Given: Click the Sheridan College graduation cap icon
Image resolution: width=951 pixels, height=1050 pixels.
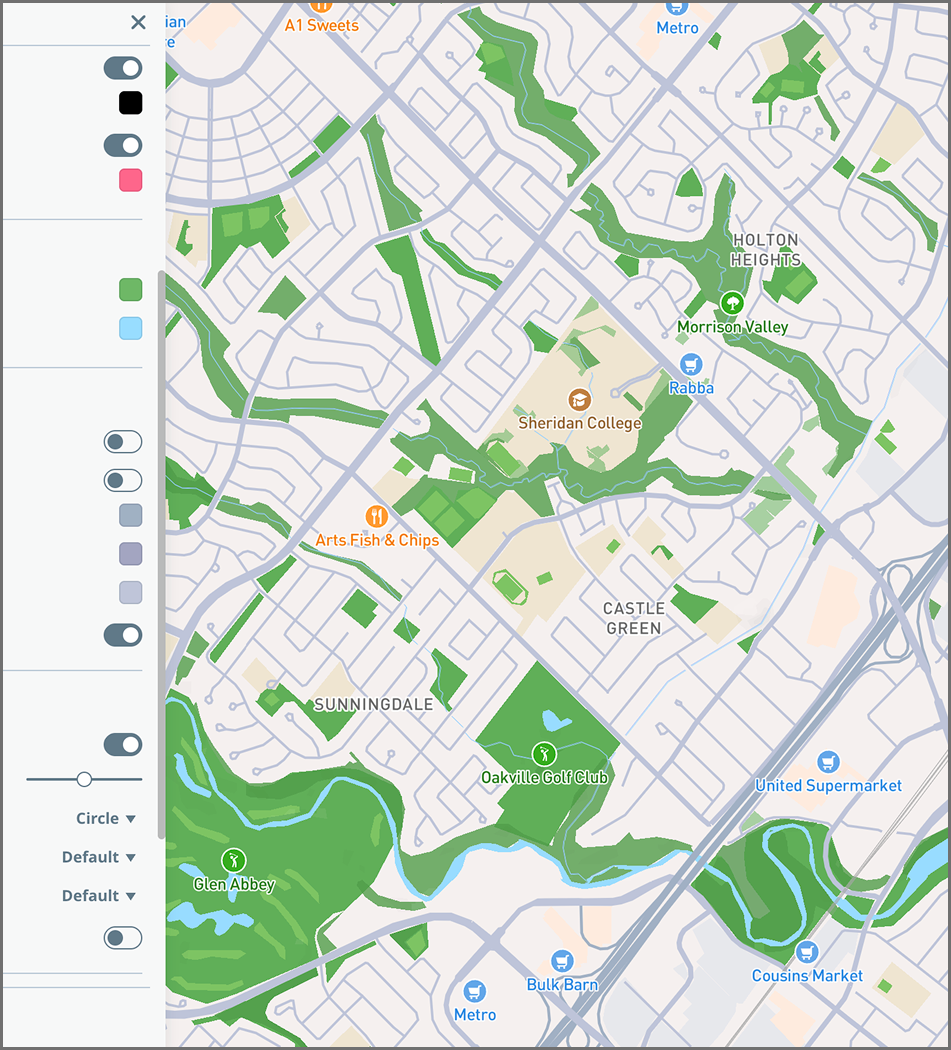Looking at the screenshot, I should click(579, 400).
